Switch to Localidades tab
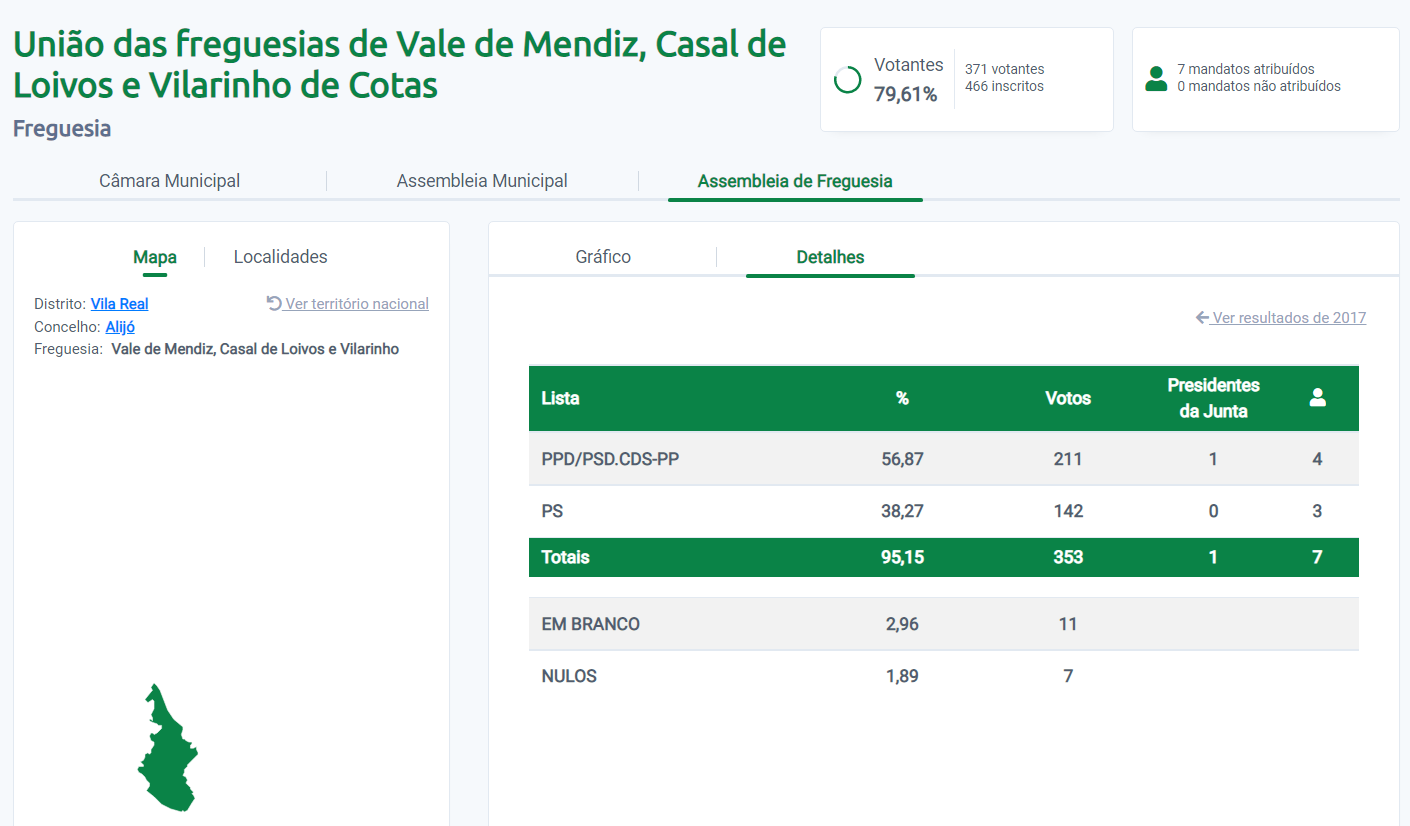1410x826 pixels. pyautogui.click(x=280, y=257)
